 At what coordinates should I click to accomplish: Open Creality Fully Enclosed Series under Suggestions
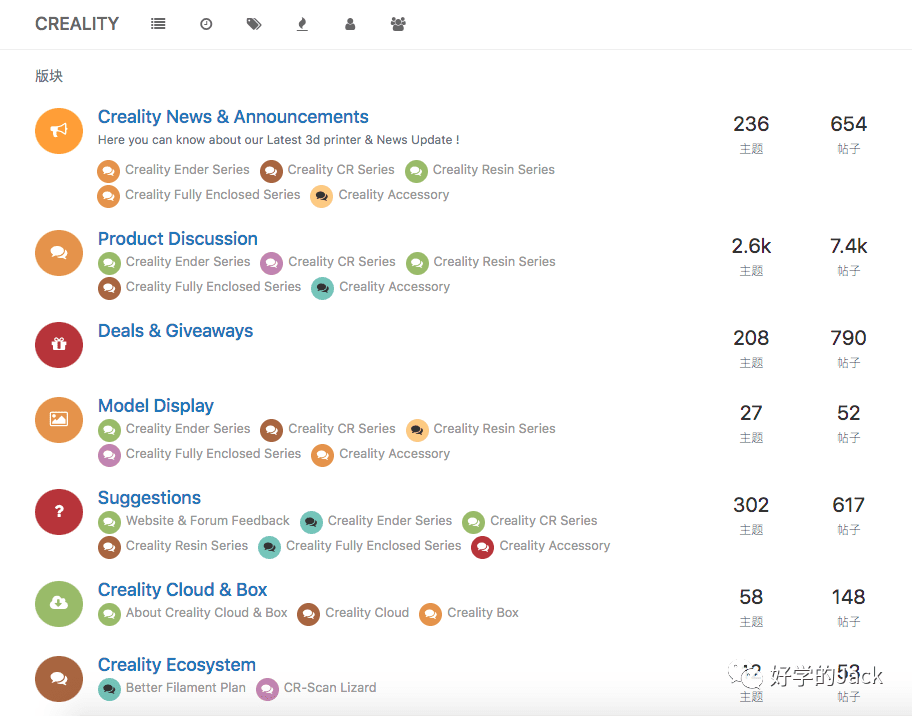[373, 546]
